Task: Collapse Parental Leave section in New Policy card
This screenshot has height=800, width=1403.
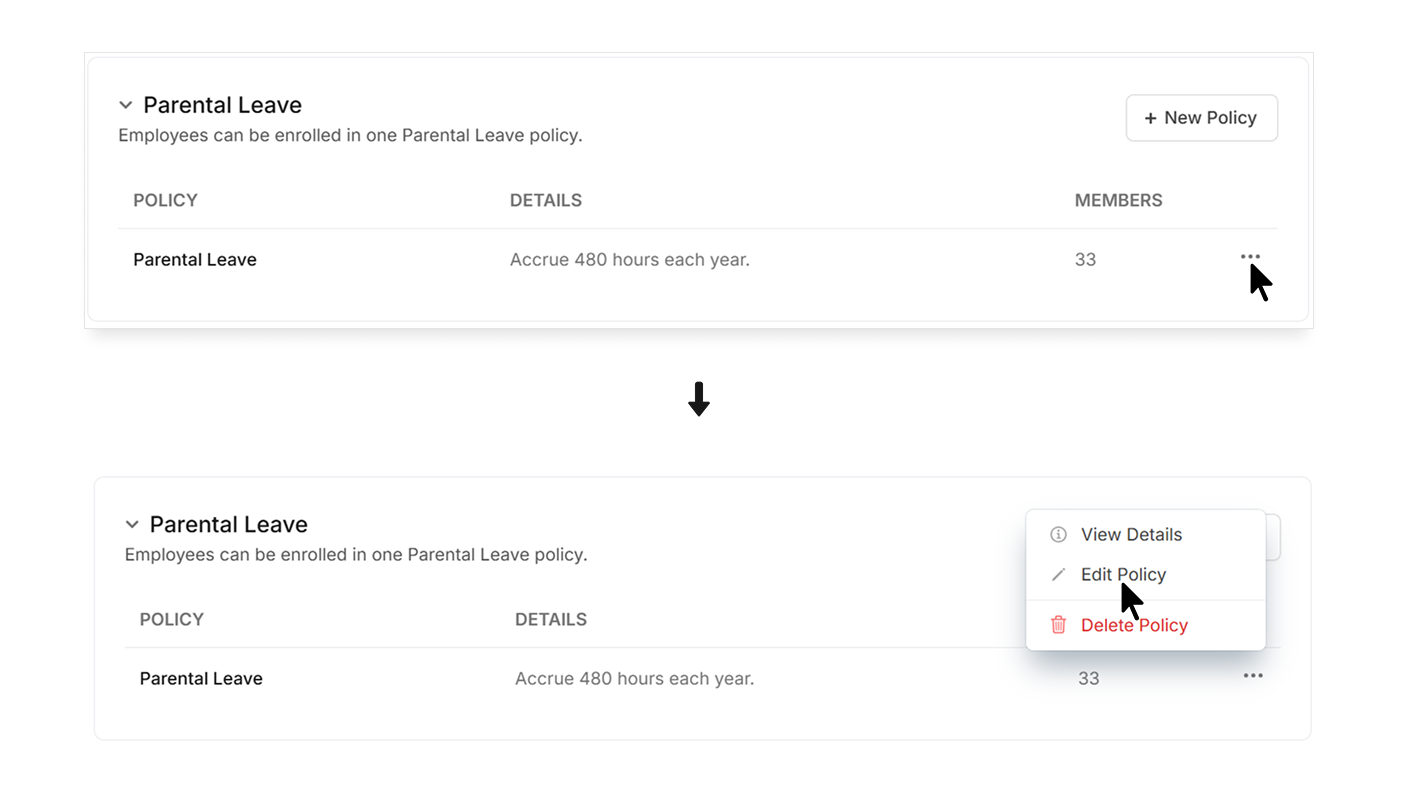Action: [125, 105]
